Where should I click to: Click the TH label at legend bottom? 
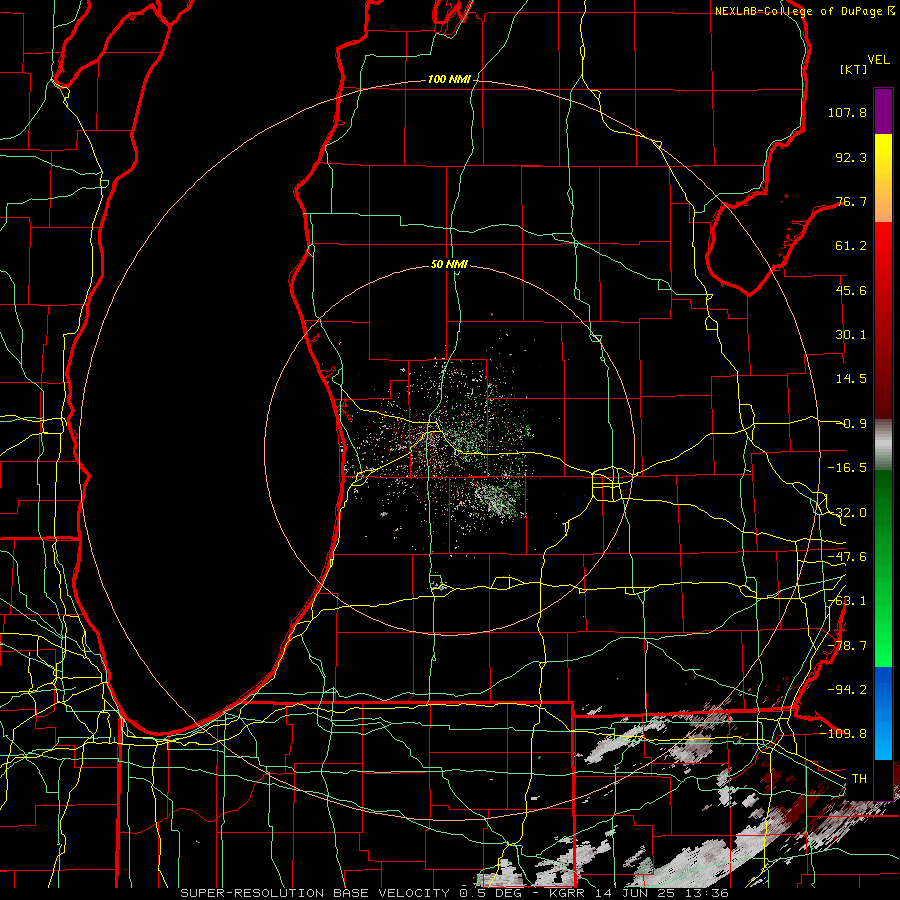click(x=859, y=778)
